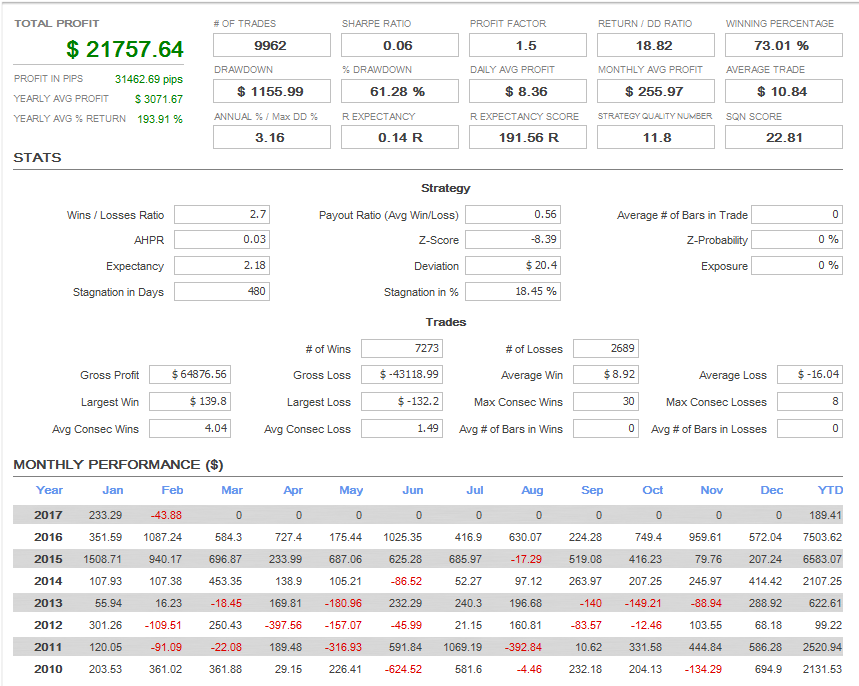Click the % Drawdown box 61.28 %

pos(399,92)
